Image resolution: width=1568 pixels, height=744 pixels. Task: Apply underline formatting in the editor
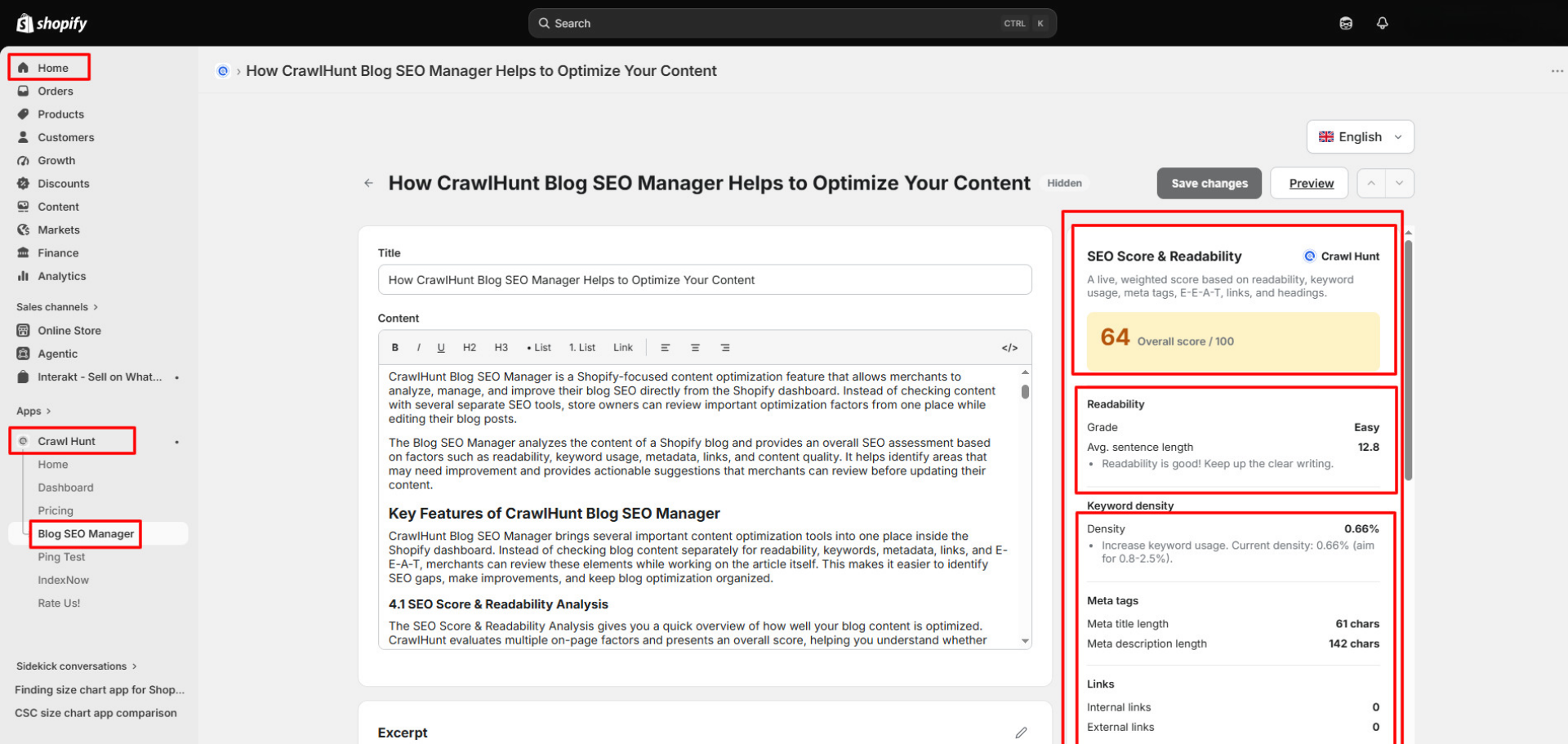point(441,348)
